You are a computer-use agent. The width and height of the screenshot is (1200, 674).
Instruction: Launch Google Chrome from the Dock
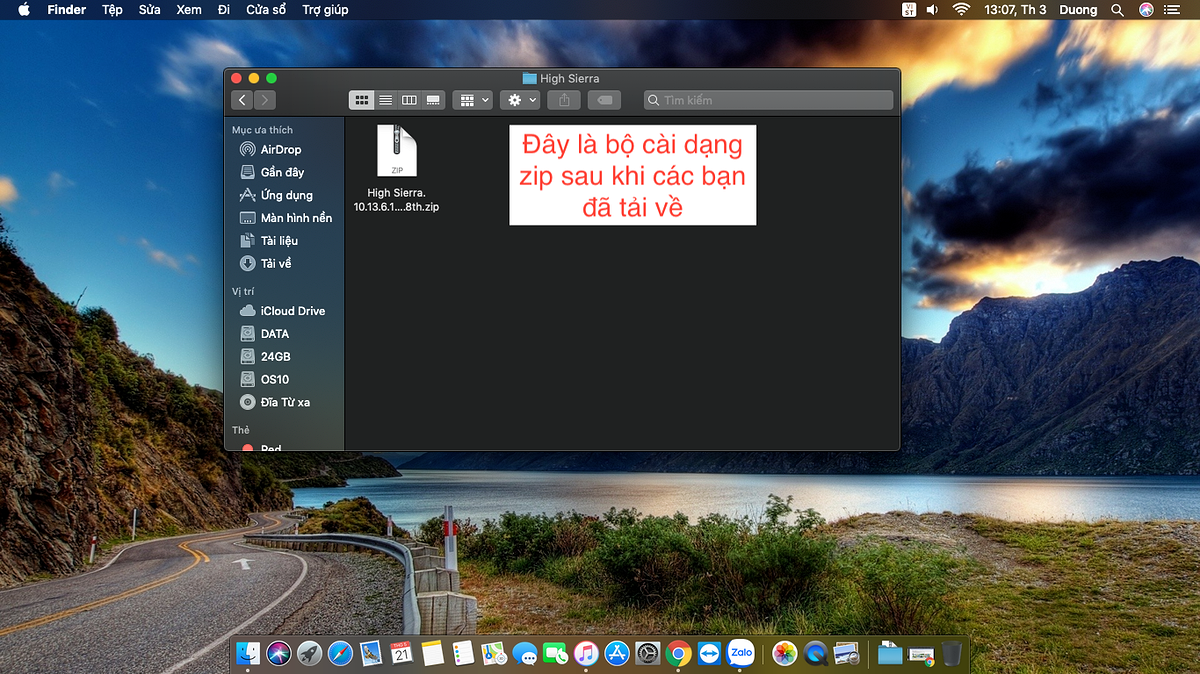[x=679, y=653]
